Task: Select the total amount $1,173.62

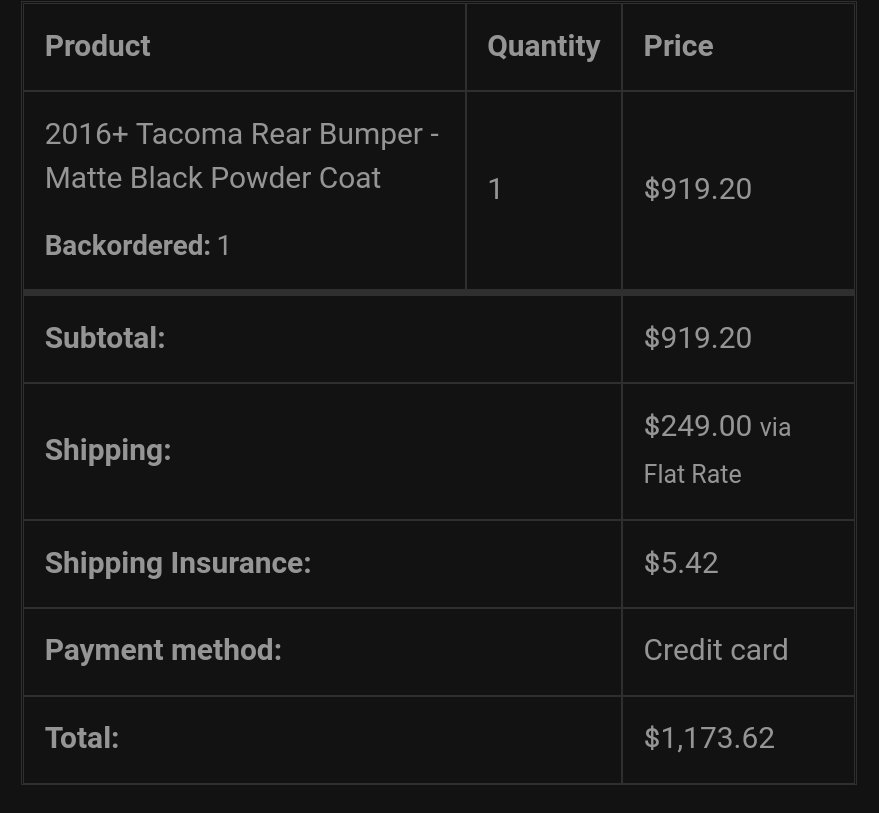Action: point(709,738)
